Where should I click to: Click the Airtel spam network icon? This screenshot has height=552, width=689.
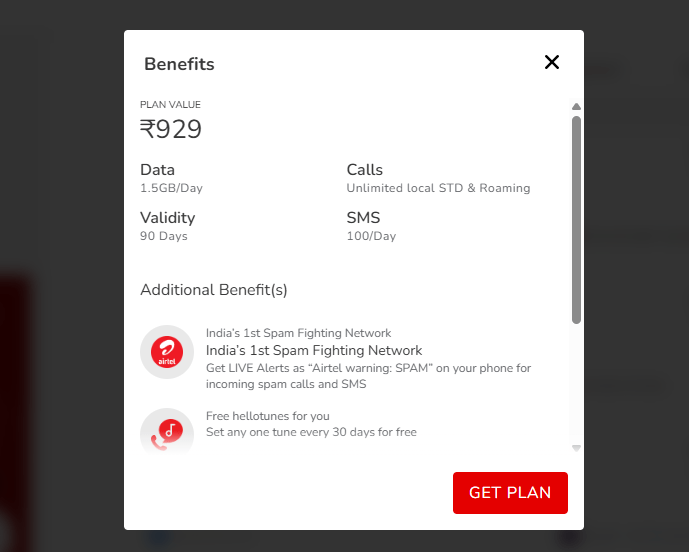pyautogui.click(x=167, y=352)
